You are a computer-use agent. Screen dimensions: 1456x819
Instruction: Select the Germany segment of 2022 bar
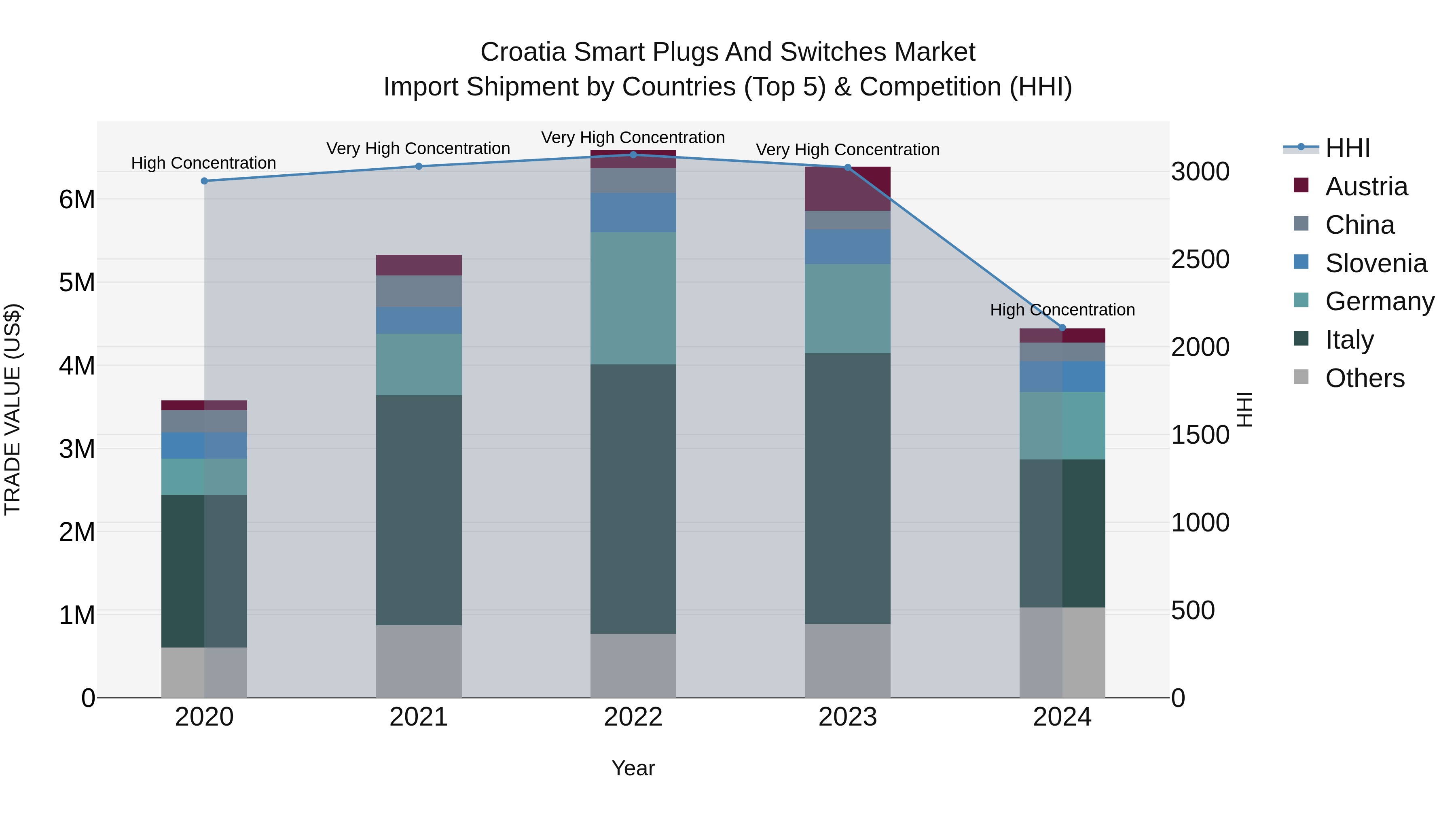click(x=633, y=298)
